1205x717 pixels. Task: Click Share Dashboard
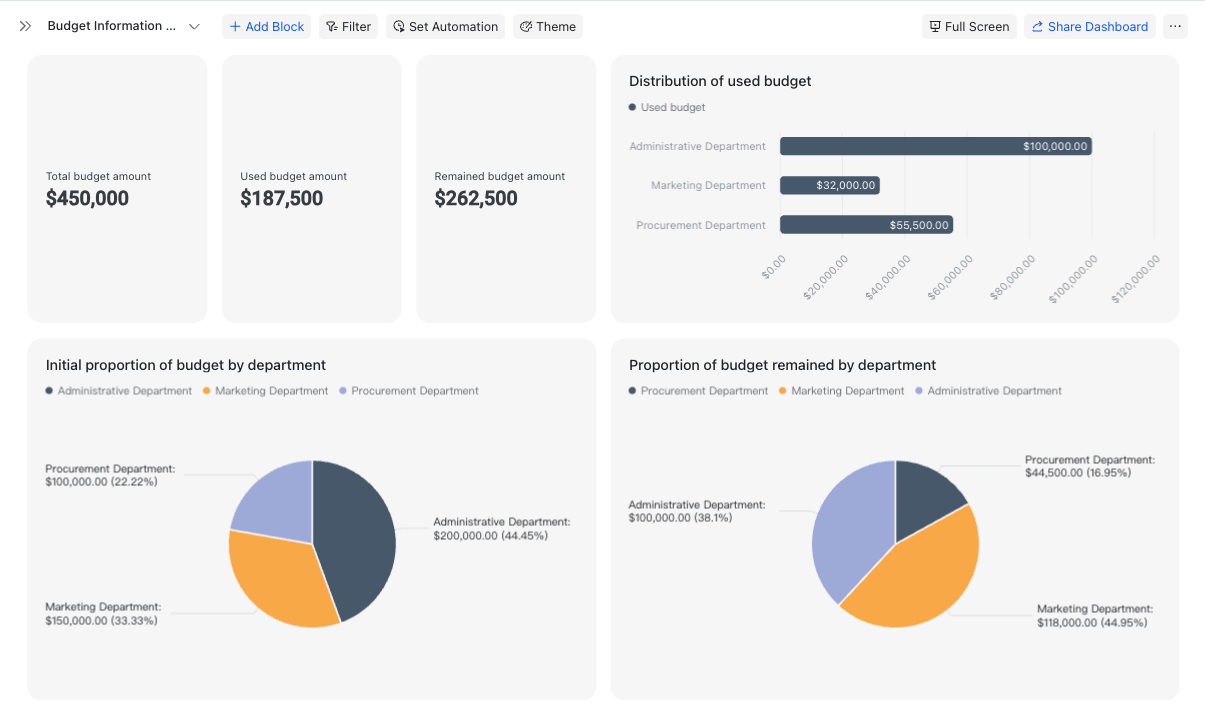pos(1089,27)
